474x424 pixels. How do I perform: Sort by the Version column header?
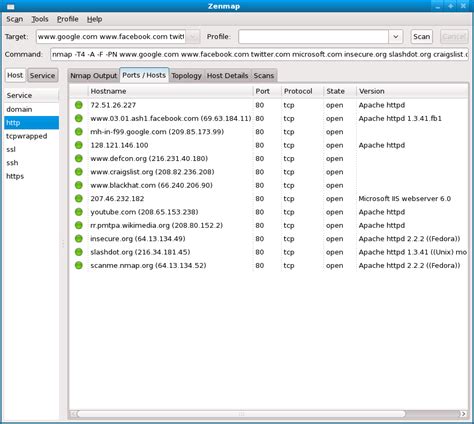[412, 91]
